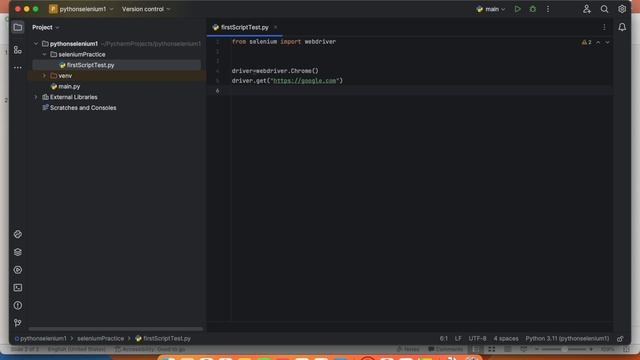The height and width of the screenshot is (360, 640).
Task: Open editor tab options menu
Action: pos(604,27)
